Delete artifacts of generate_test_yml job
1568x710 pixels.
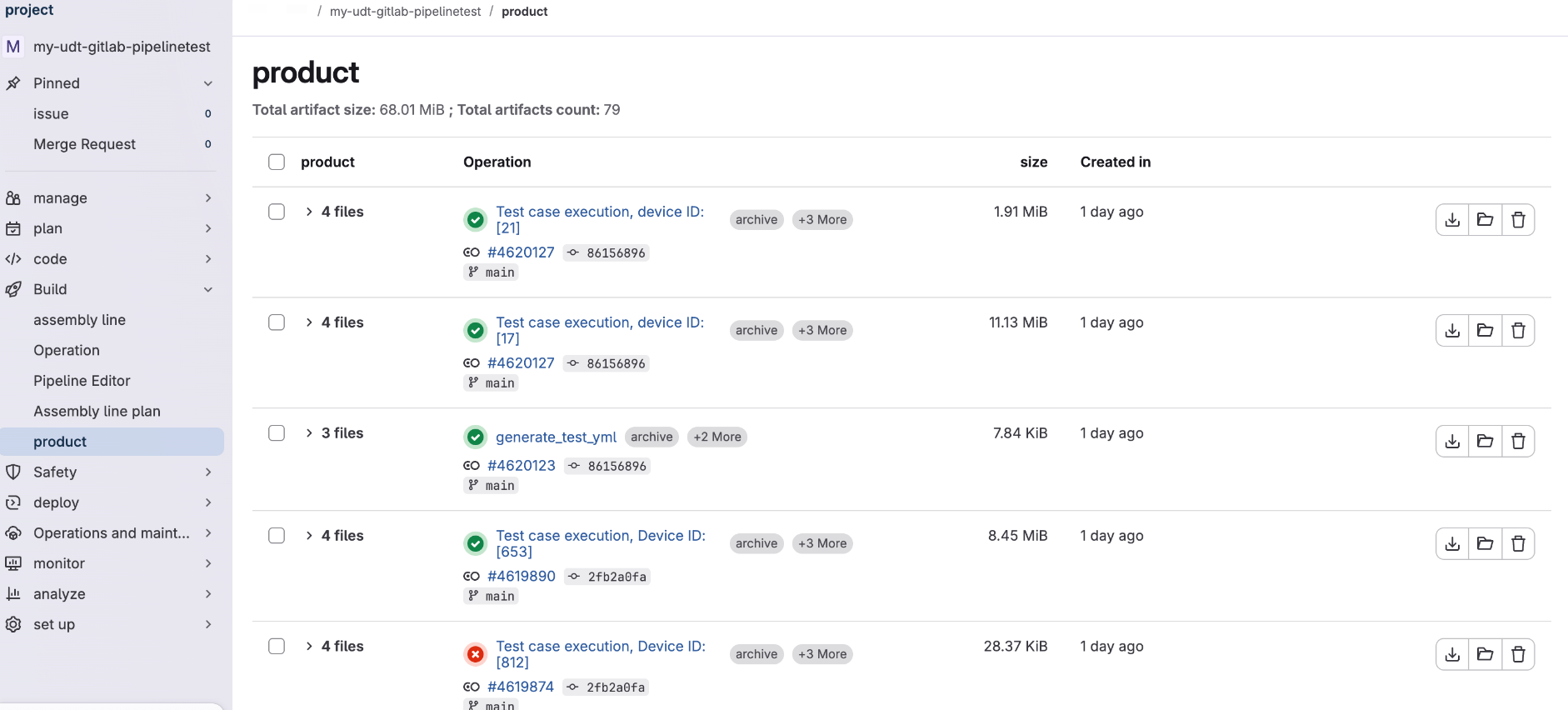[x=1518, y=442]
